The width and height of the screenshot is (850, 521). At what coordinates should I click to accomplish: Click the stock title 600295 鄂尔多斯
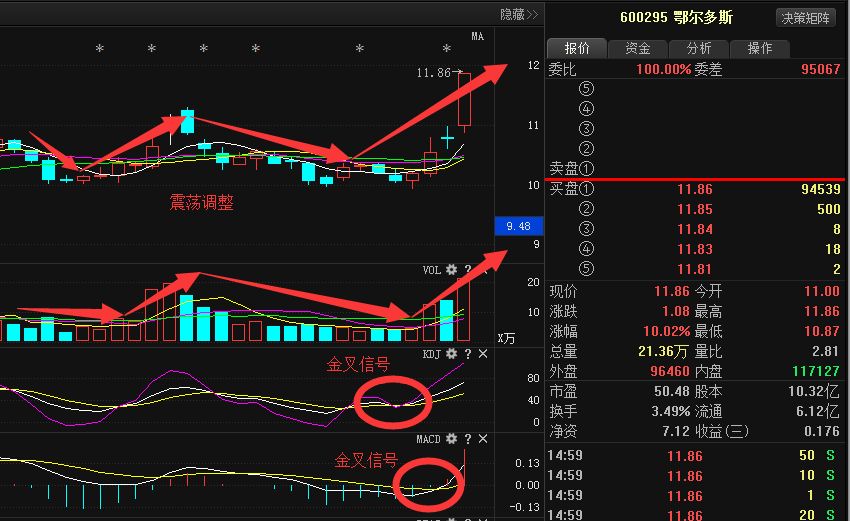pyautogui.click(x=676, y=18)
